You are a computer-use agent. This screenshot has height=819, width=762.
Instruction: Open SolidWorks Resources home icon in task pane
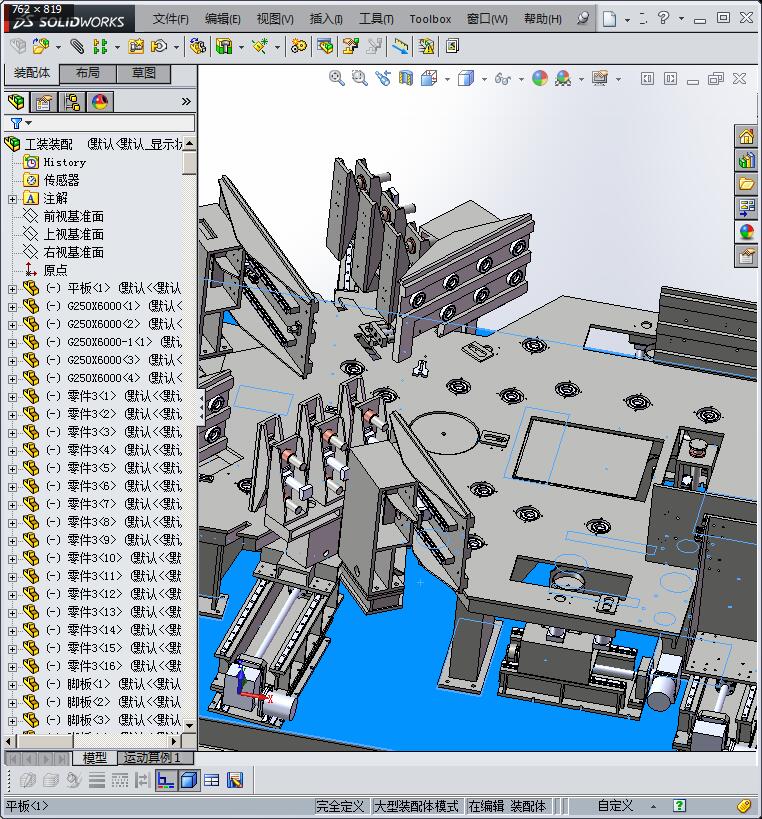(746, 136)
